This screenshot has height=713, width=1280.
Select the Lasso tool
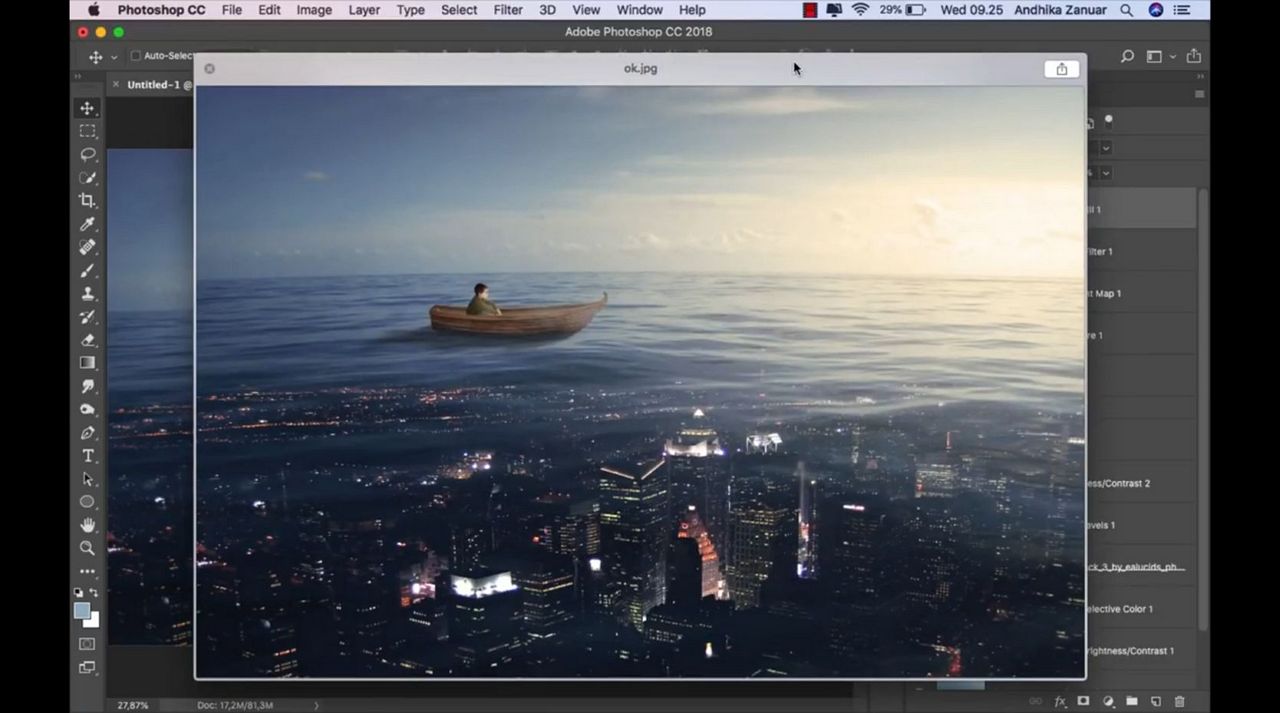click(88, 154)
